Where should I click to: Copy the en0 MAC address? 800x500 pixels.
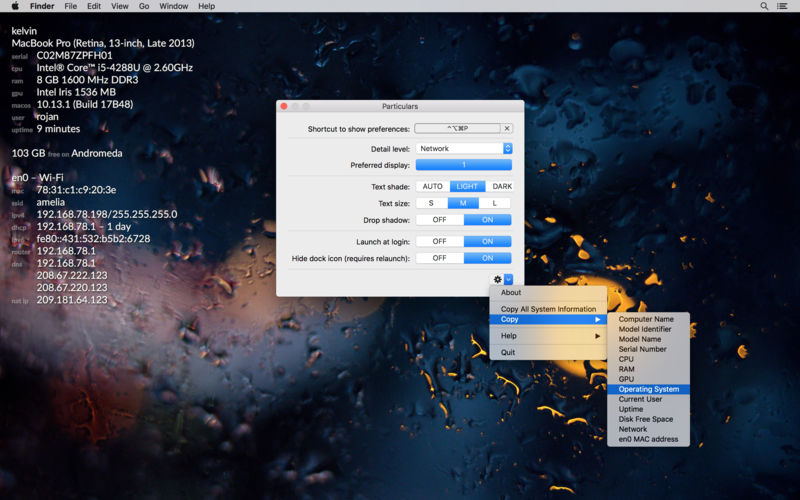click(648, 439)
